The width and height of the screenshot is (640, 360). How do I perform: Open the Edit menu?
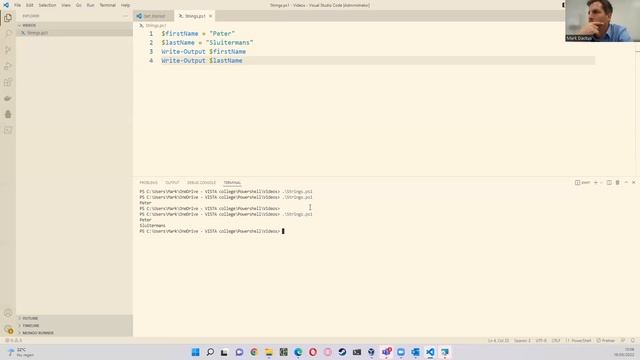pyautogui.click(x=30, y=5)
